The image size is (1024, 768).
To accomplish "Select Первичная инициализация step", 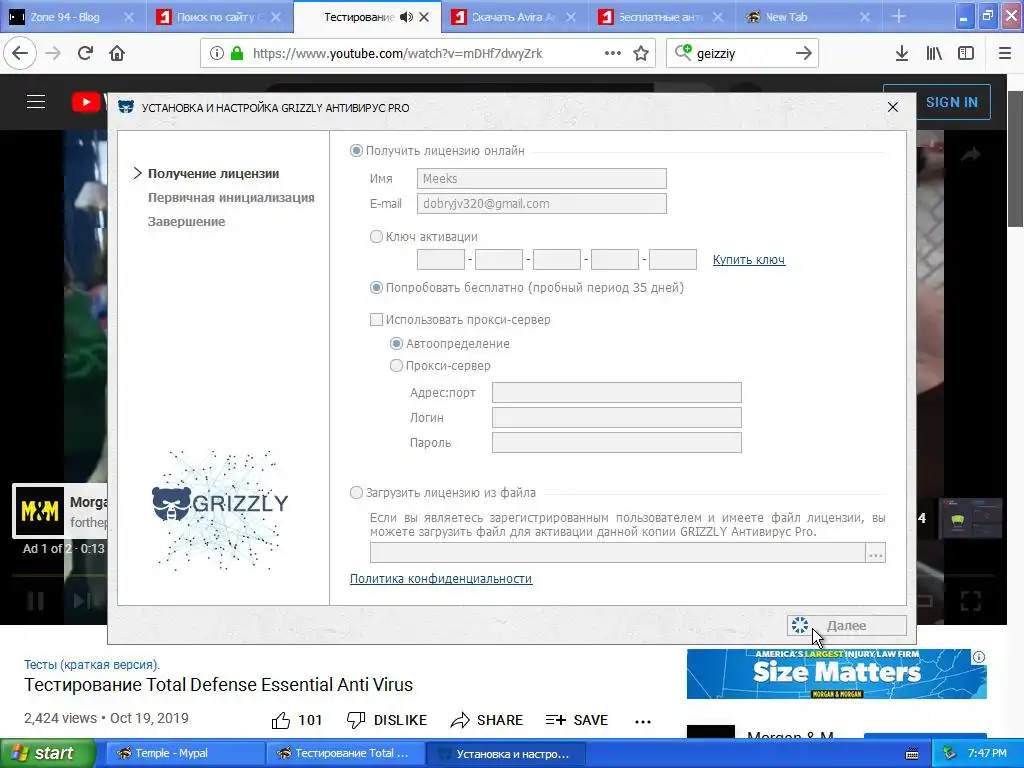I will (231, 198).
